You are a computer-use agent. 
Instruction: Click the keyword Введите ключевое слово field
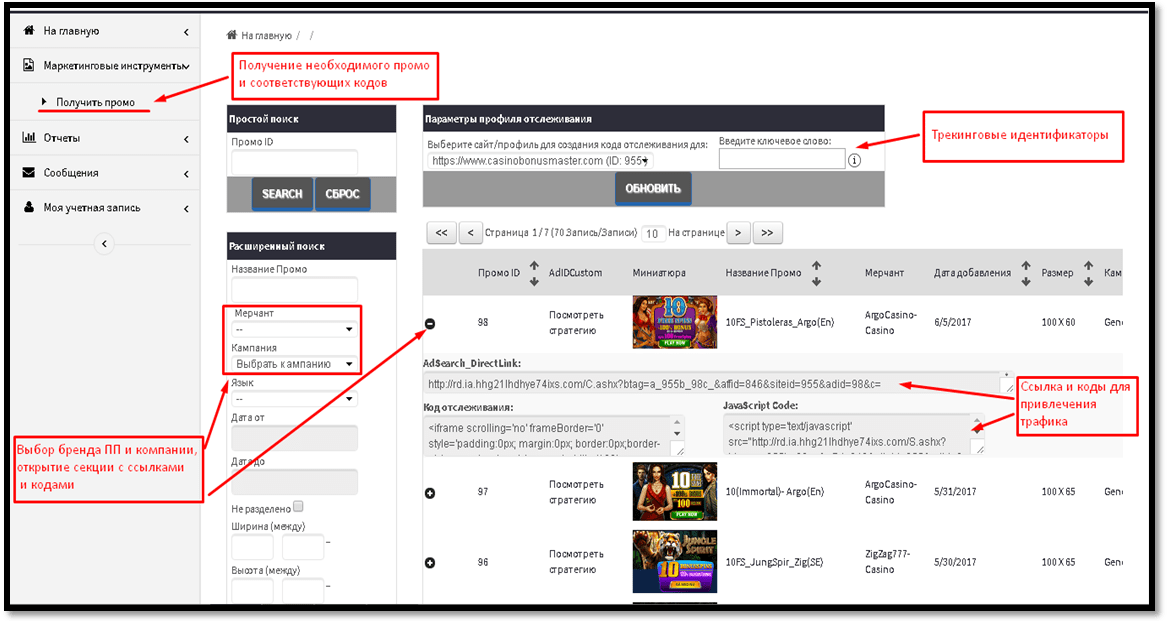(x=782, y=159)
